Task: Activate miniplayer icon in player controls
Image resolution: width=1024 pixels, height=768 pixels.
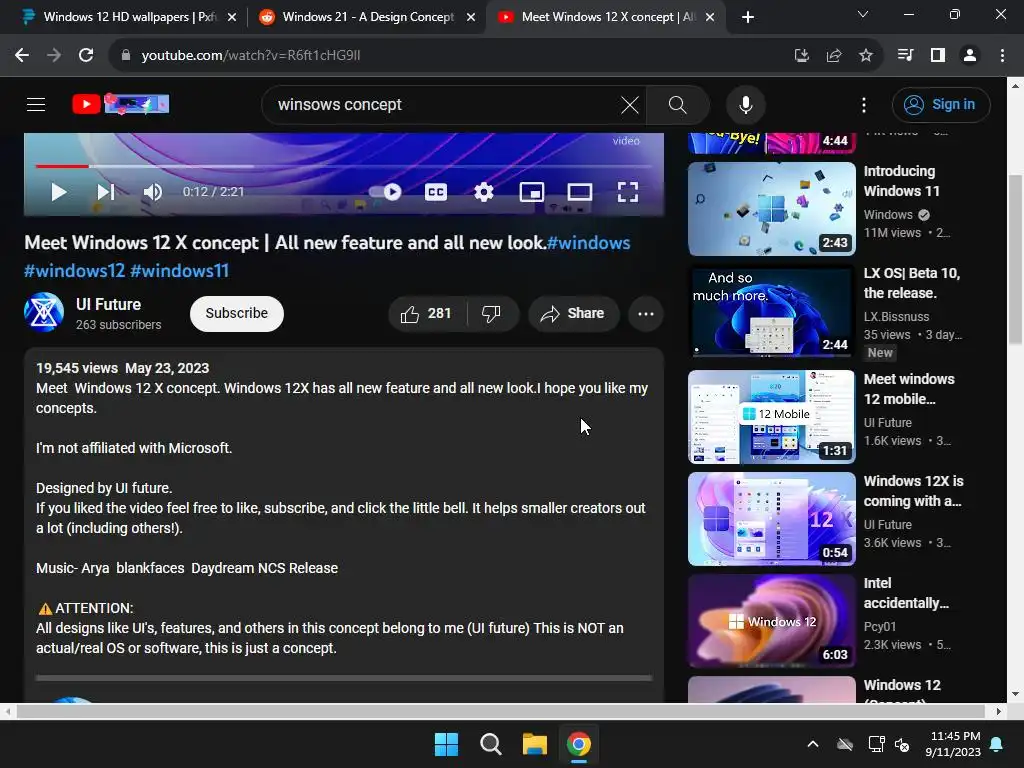Action: (532, 192)
